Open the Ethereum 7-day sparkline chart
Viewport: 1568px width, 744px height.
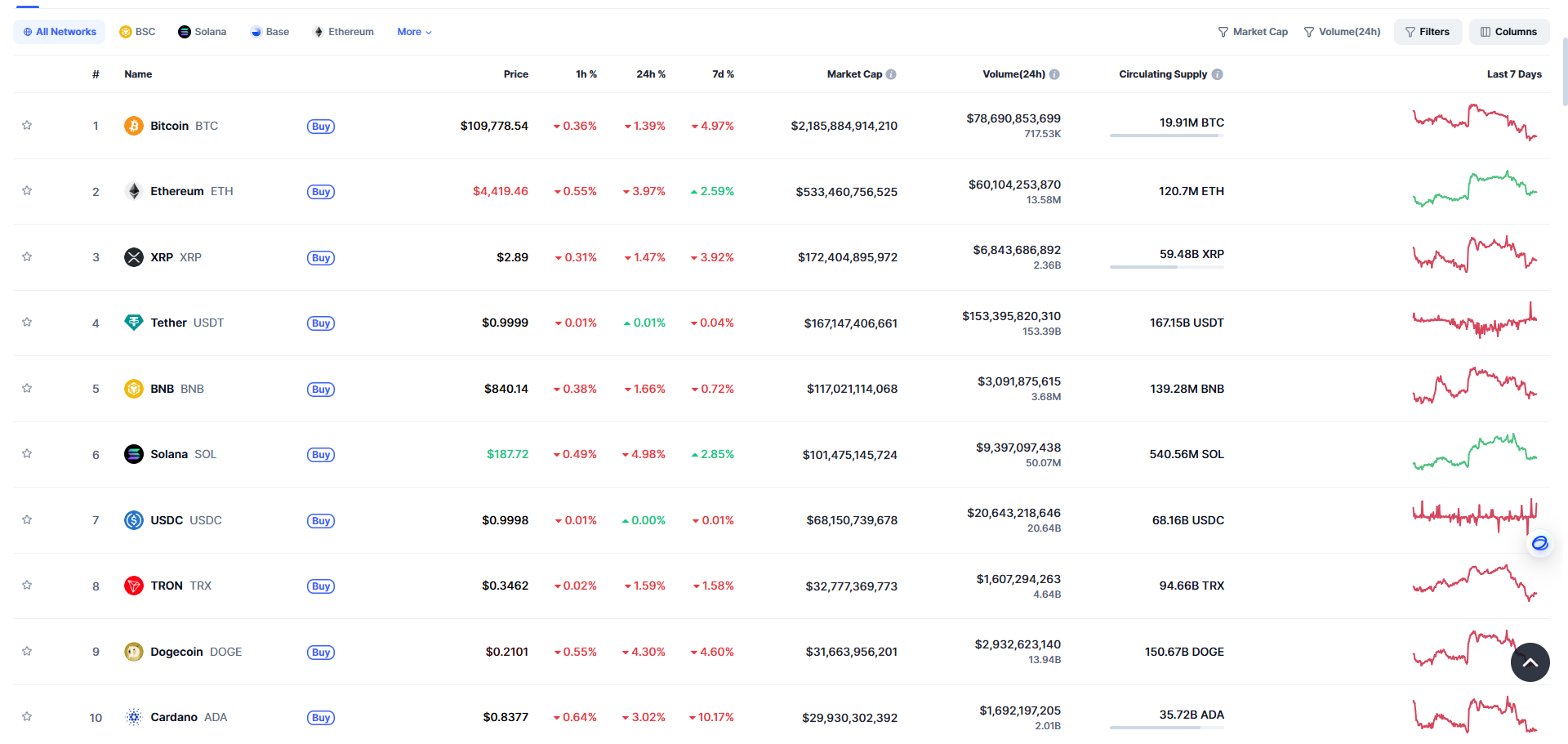1475,189
